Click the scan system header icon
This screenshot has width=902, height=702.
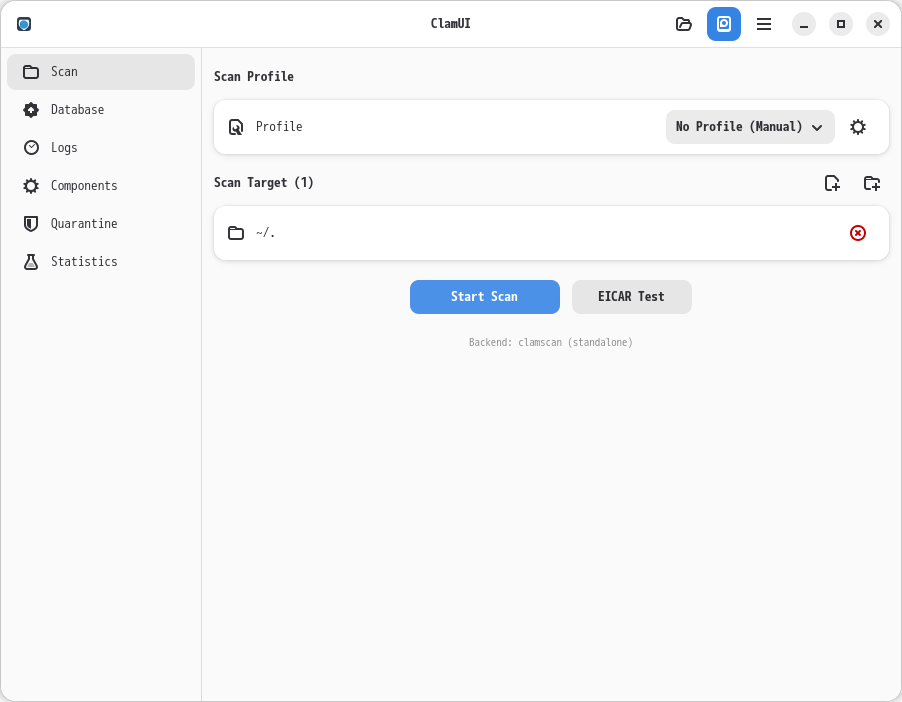tap(724, 24)
